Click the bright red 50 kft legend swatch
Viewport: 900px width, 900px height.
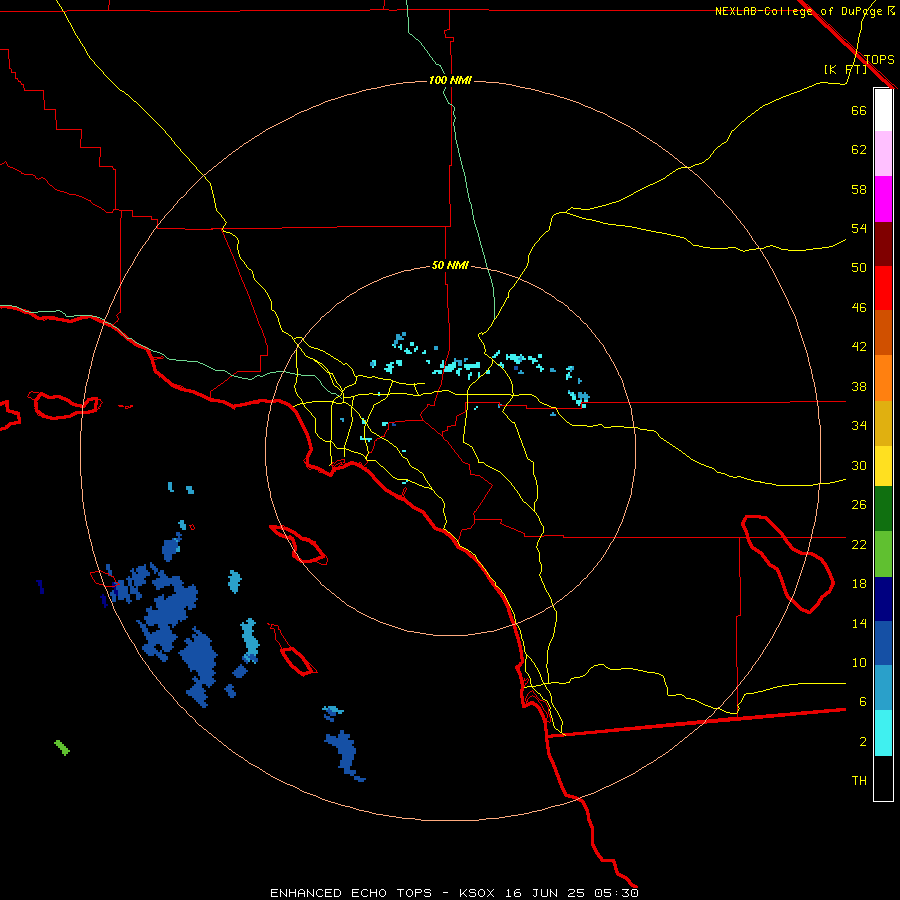(x=883, y=288)
